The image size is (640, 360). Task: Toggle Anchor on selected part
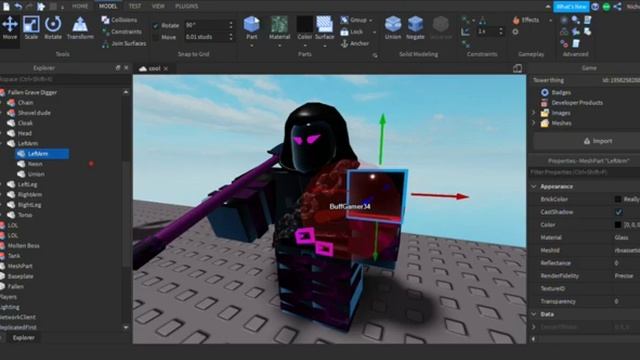coord(355,43)
